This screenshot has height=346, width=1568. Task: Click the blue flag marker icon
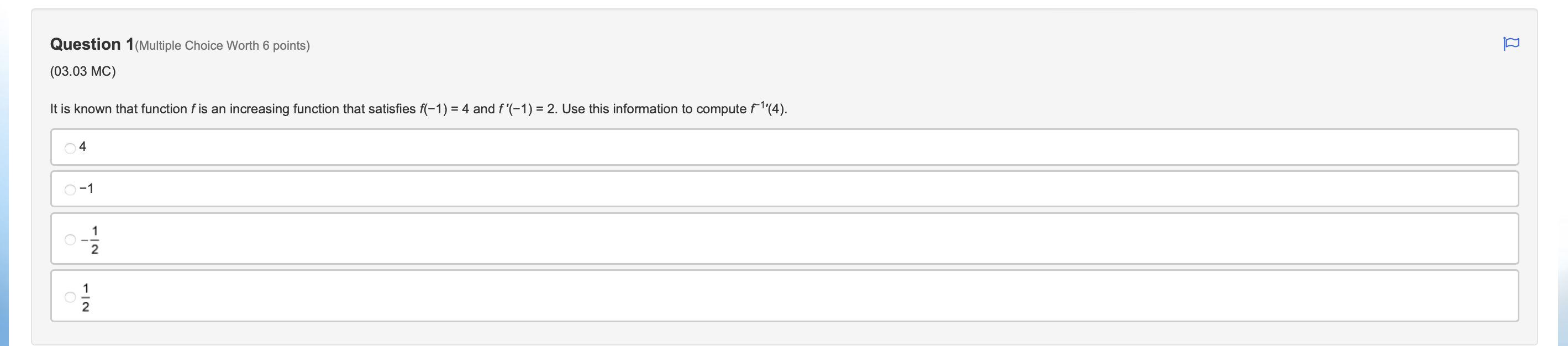pos(1513,43)
